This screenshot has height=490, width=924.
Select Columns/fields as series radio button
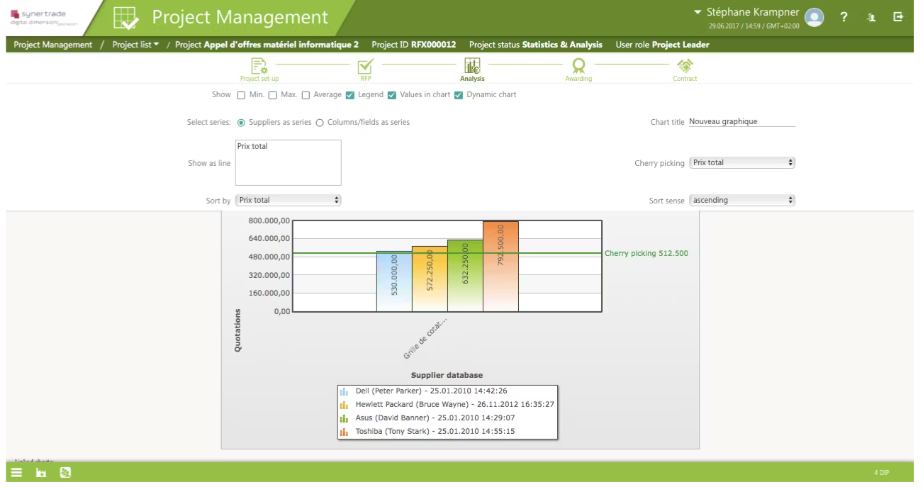pyautogui.click(x=320, y=122)
